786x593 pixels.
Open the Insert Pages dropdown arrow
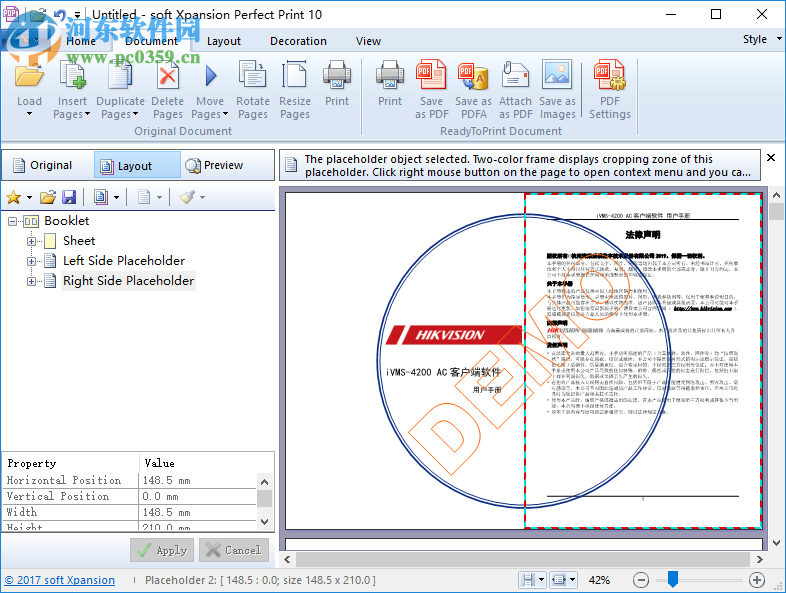tap(87, 114)
